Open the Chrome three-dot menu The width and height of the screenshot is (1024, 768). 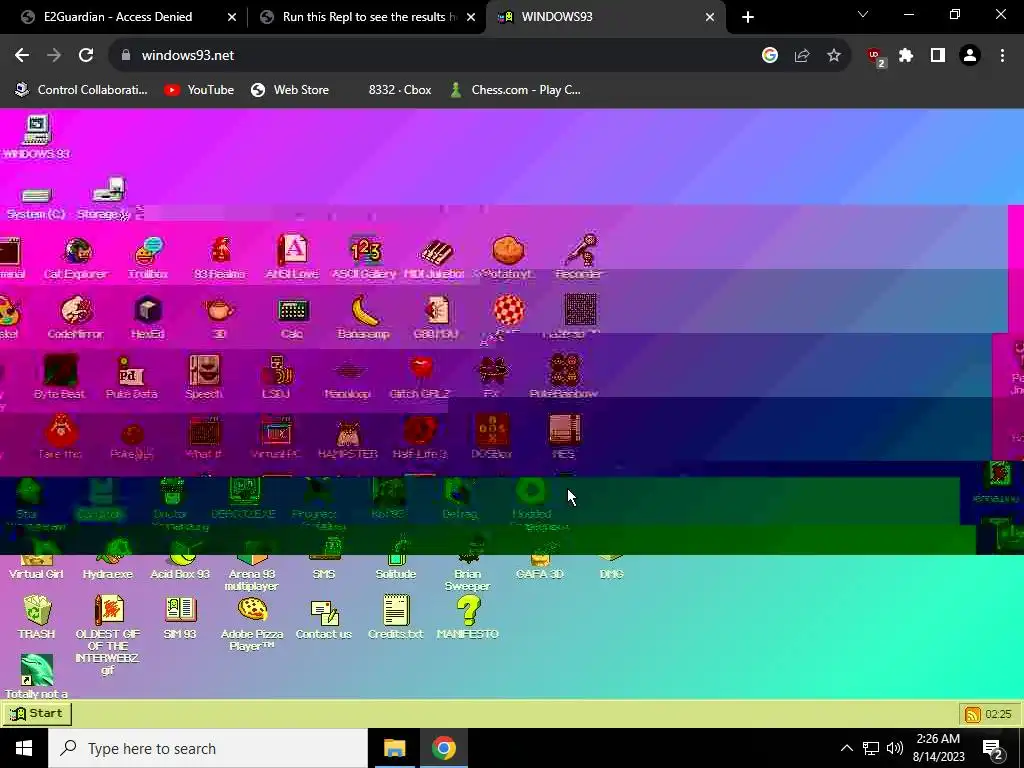pos(1002,56)
